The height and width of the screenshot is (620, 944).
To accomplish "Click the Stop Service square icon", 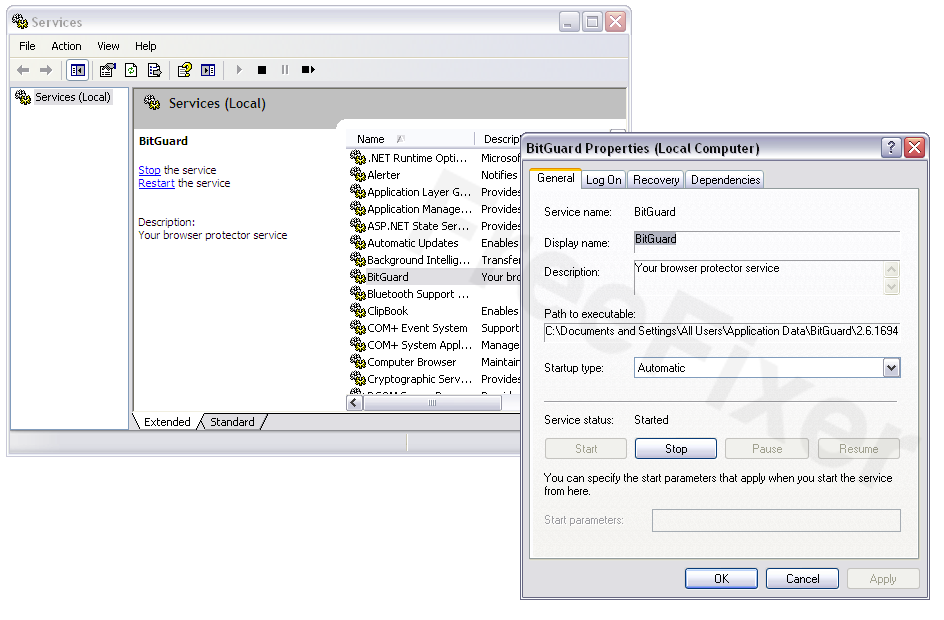I will coord(262,70).
